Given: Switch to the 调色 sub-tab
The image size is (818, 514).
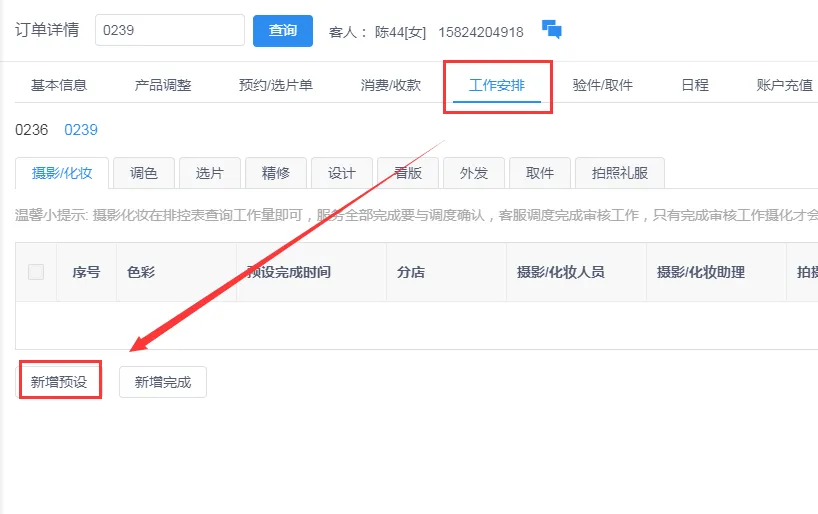Looking at the screenshot, I should [144, 173].
